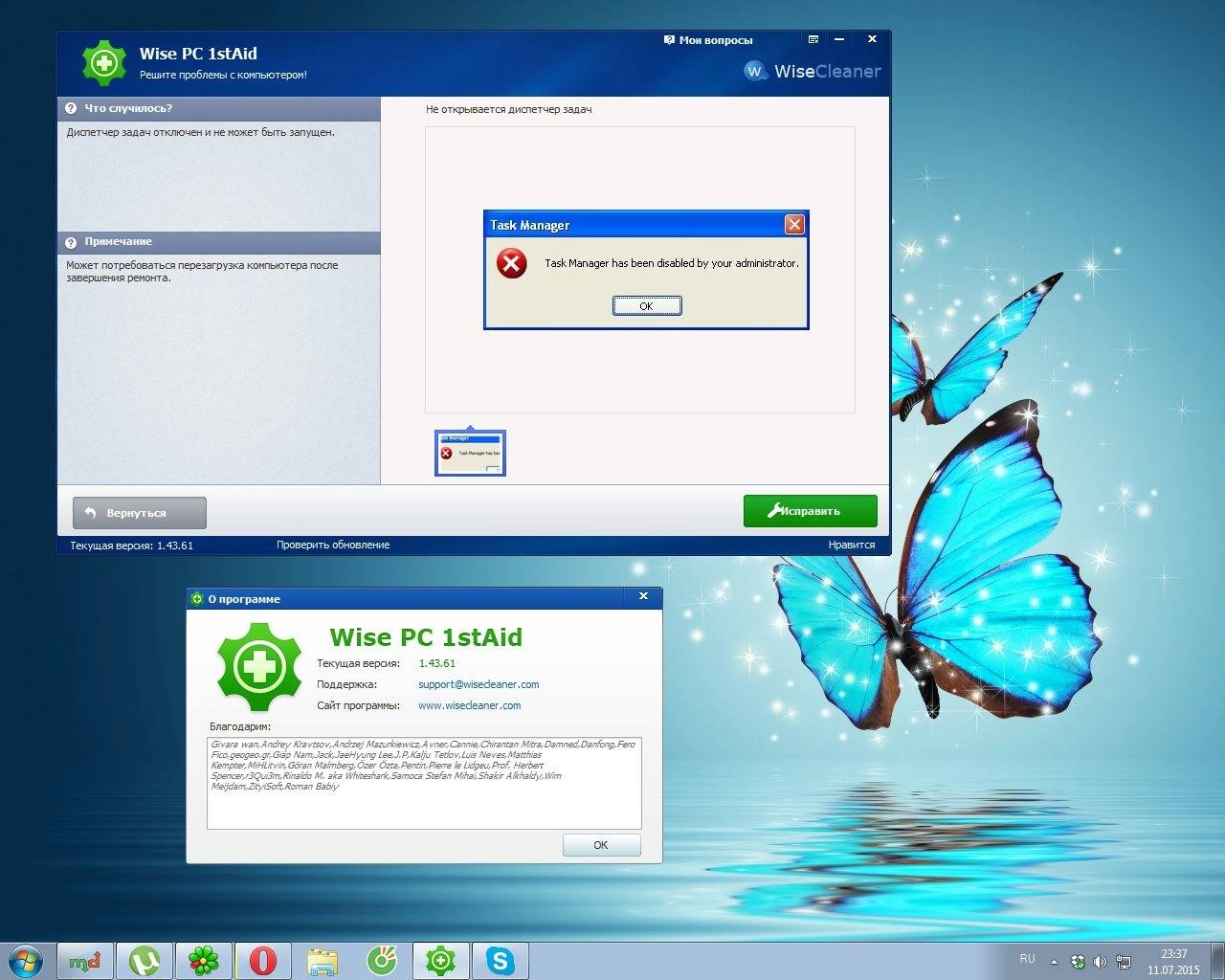Open ICQ flower icon in taskbar

click(x=204, y=961)
